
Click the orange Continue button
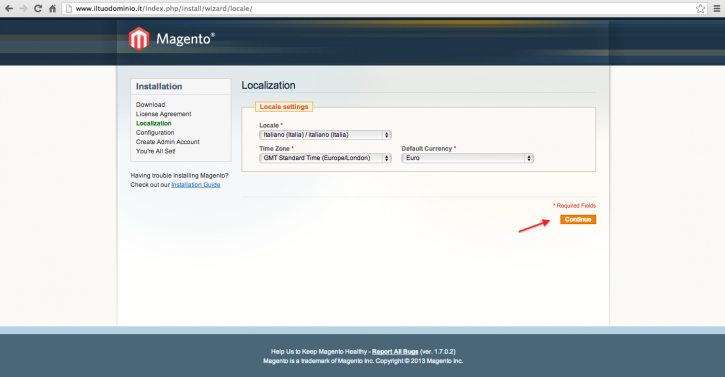point(578,219)
